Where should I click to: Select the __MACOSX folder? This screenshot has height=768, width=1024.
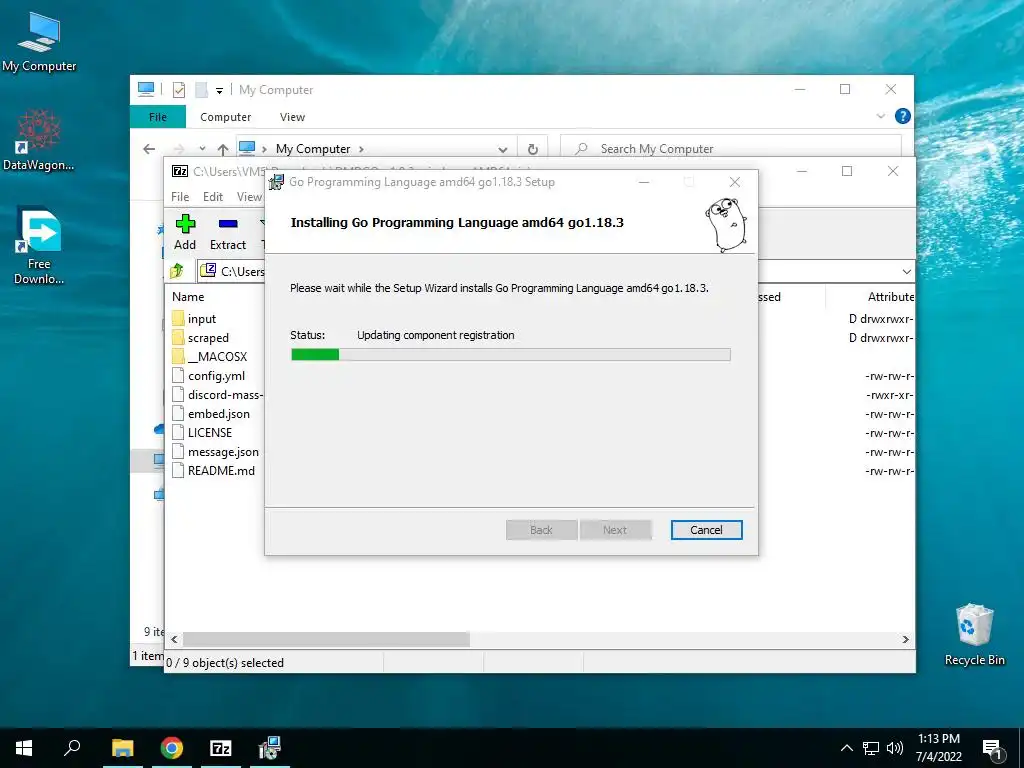pos(217,357)
